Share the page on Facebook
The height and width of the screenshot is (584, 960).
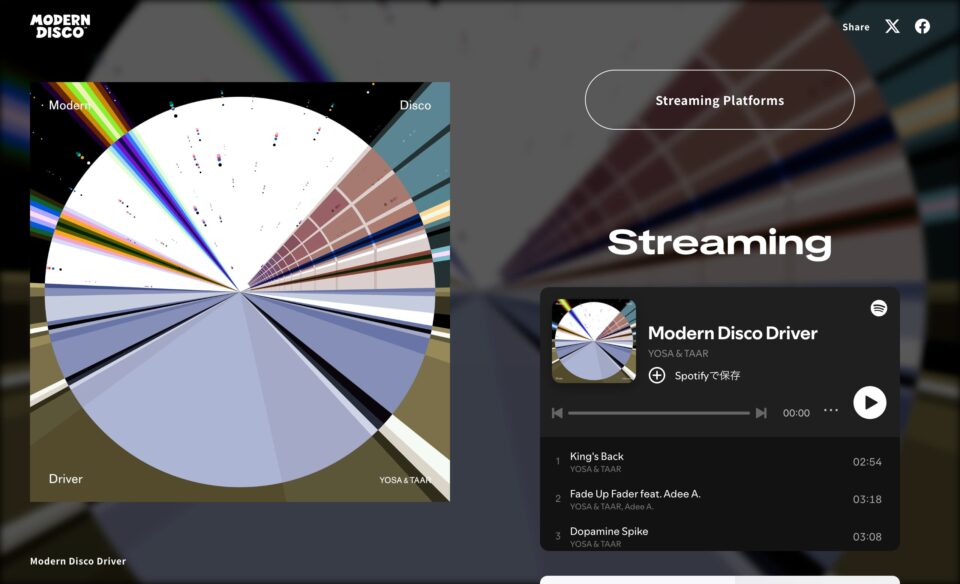click(922, 26)
